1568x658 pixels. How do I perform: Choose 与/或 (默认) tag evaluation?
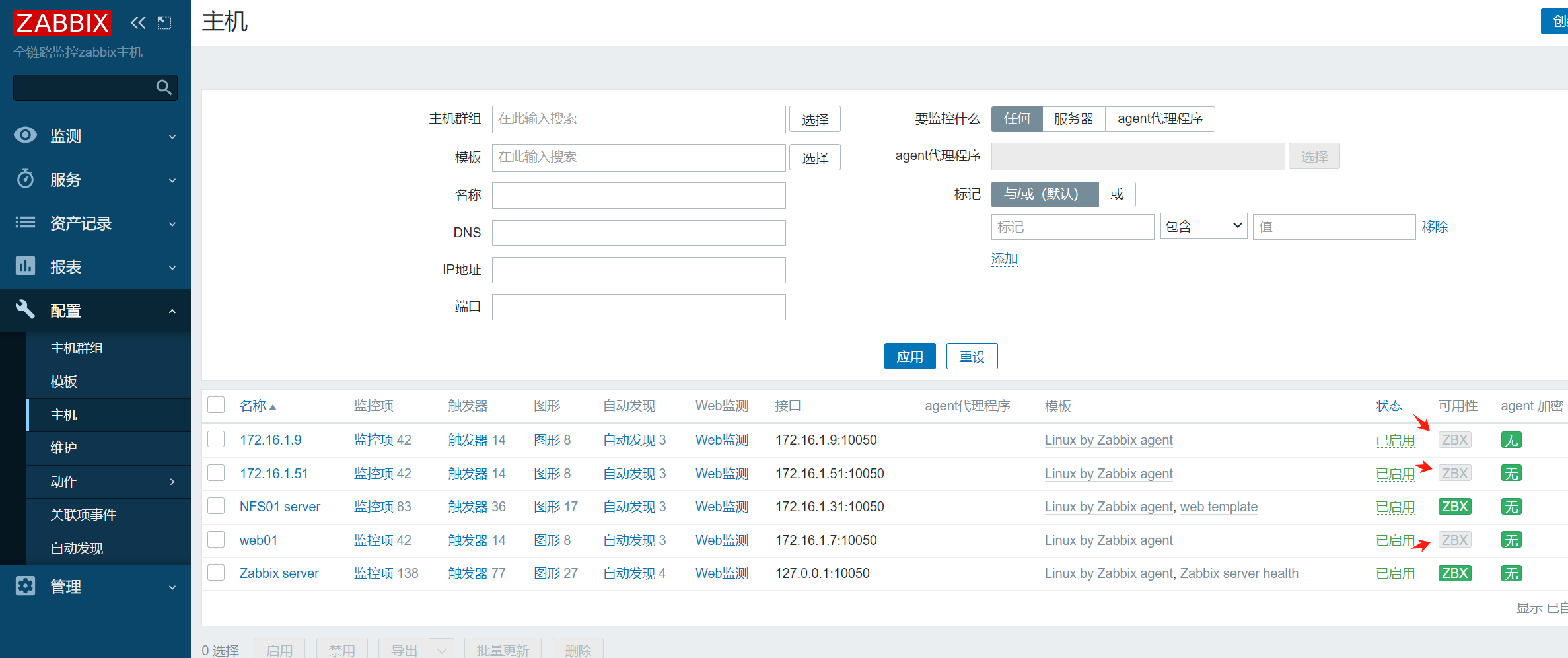pos(1045,194)
